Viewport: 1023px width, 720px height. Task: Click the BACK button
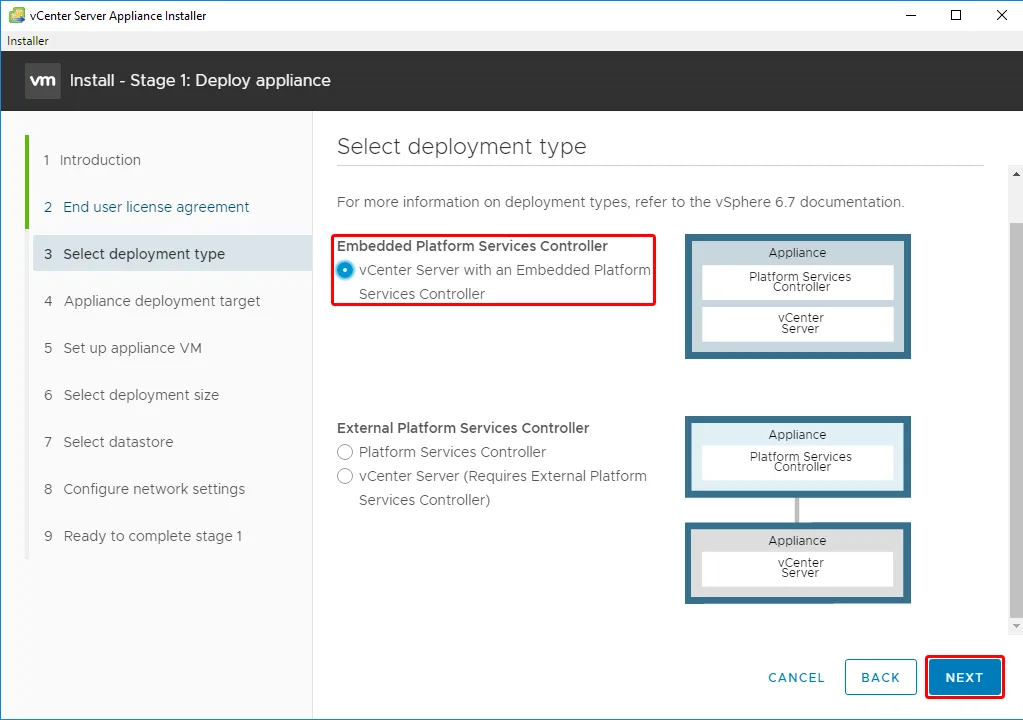coord(881,677)
